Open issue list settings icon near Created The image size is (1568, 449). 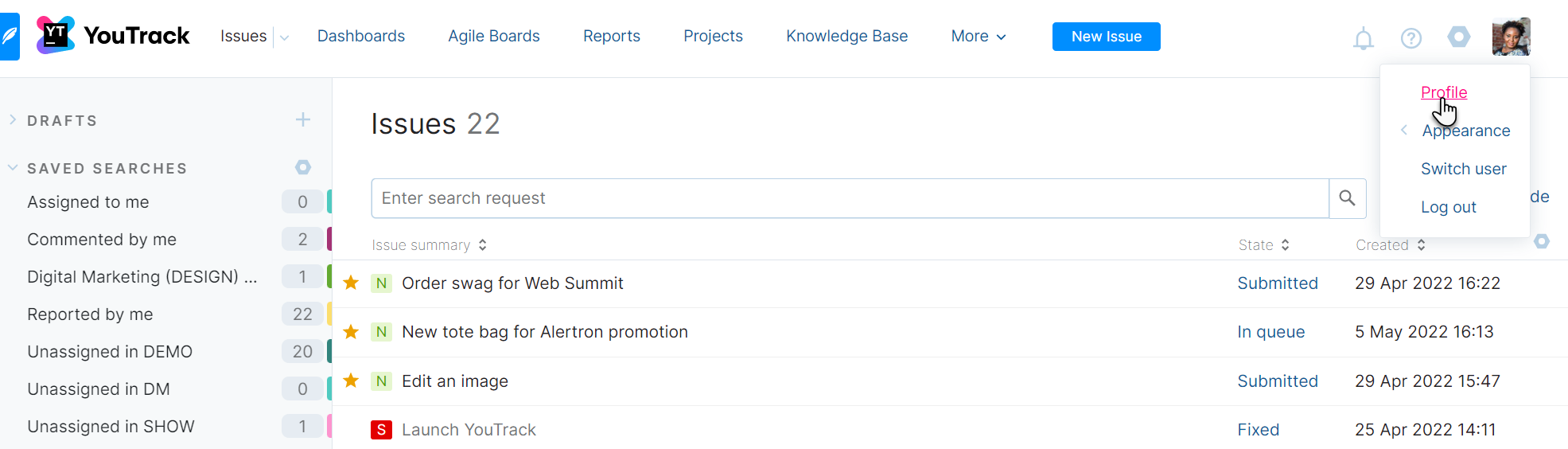pyautogui.click(x=1541, y=241)
